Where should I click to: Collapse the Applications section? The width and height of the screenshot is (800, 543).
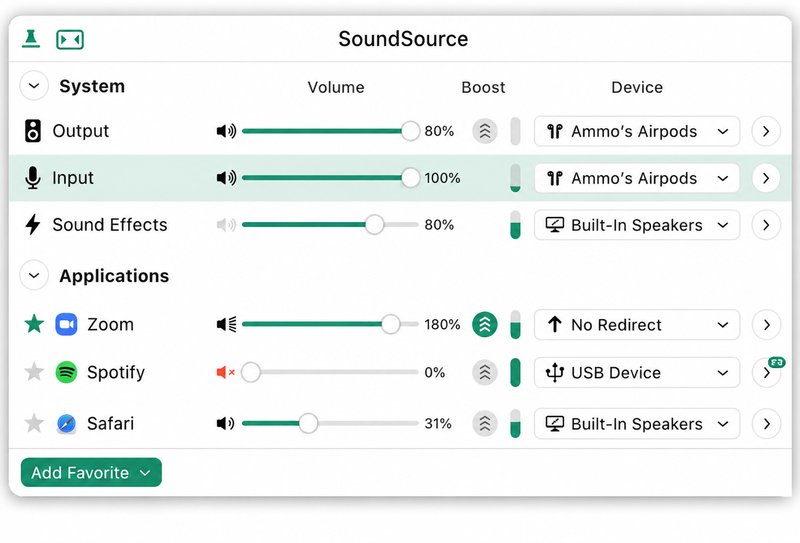tap(34, 276)
